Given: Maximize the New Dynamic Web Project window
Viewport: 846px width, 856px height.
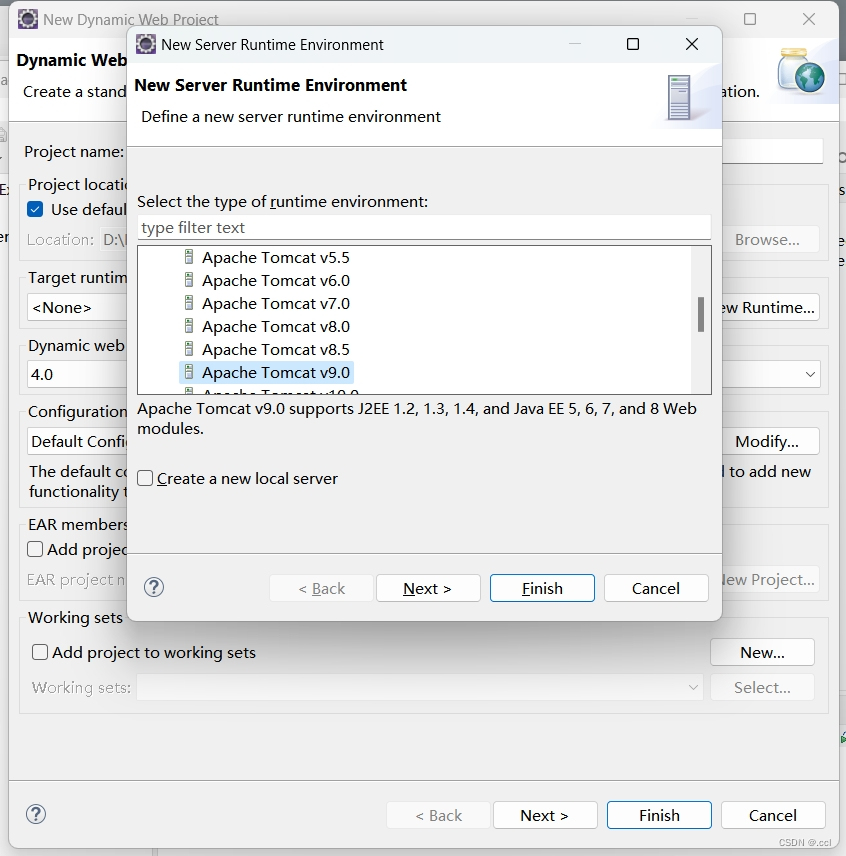Looking at the screenshot, I should [750, 19].
